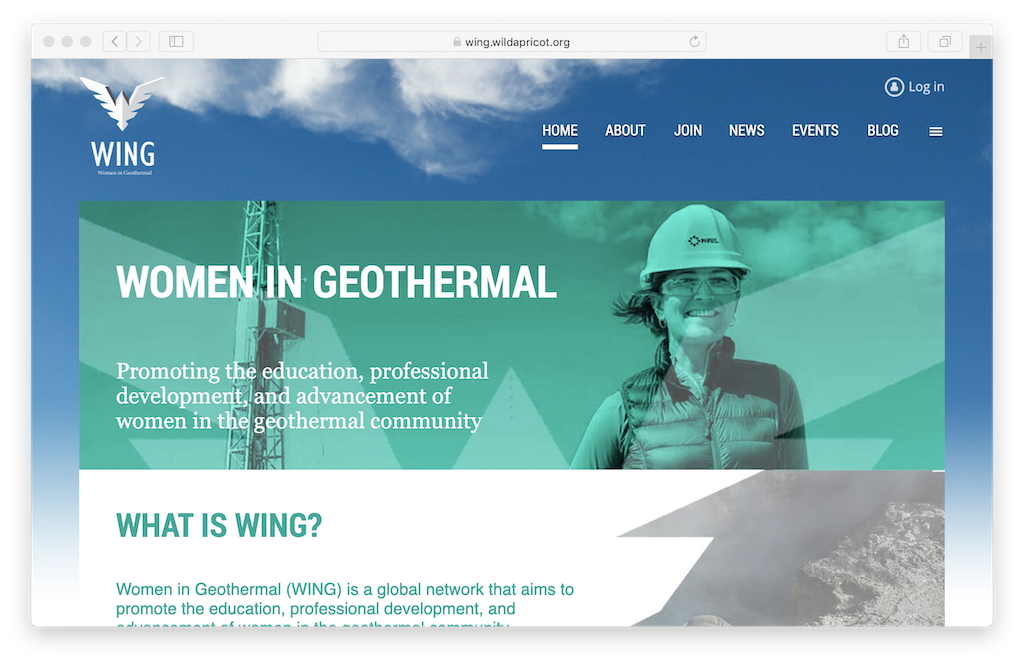Select the HOME navigation item

click(x=560, y=130)
